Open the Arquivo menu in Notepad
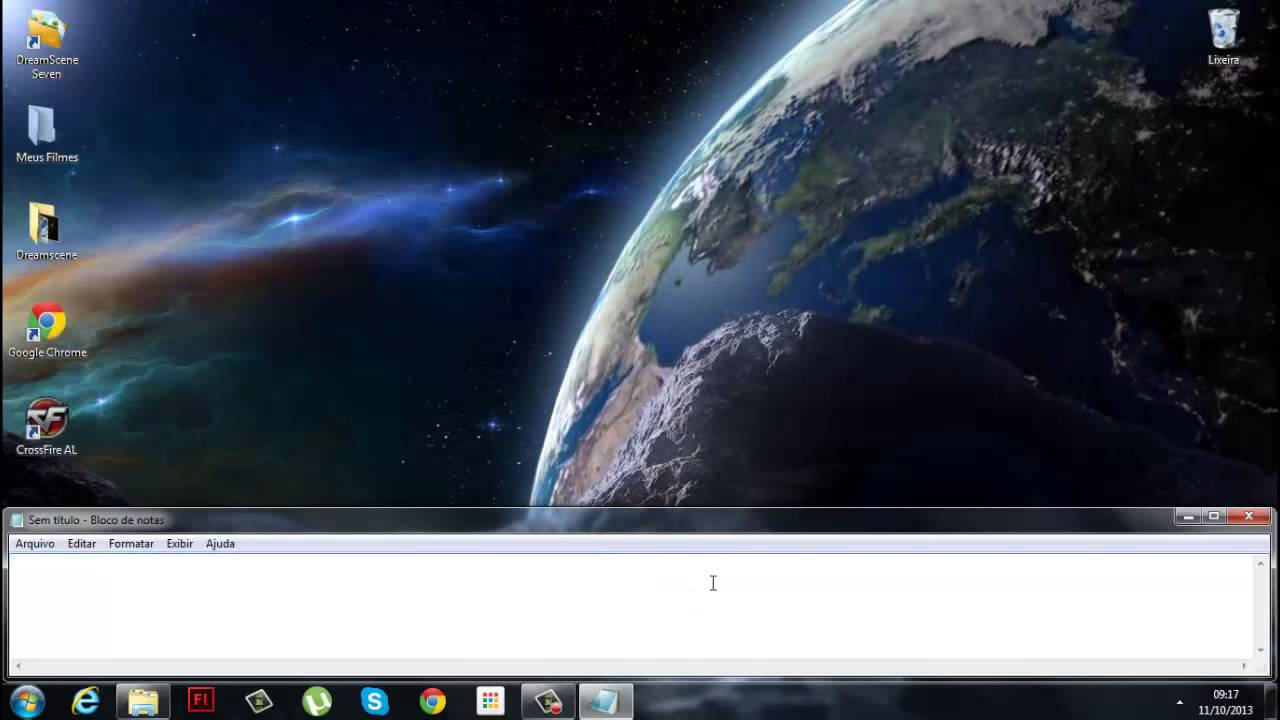The image size is (1280, 720). click(35, 544)
